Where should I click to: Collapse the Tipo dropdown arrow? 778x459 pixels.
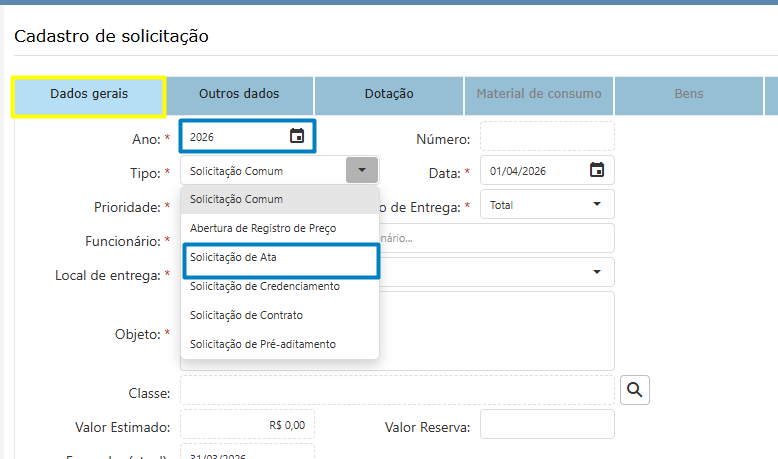click(361, 170)
